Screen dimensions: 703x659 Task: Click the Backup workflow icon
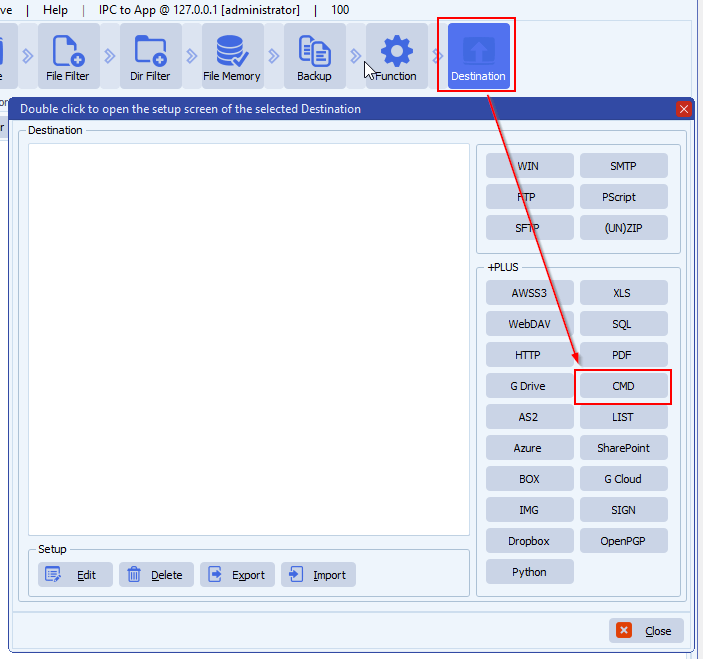[x=314, y=56]
